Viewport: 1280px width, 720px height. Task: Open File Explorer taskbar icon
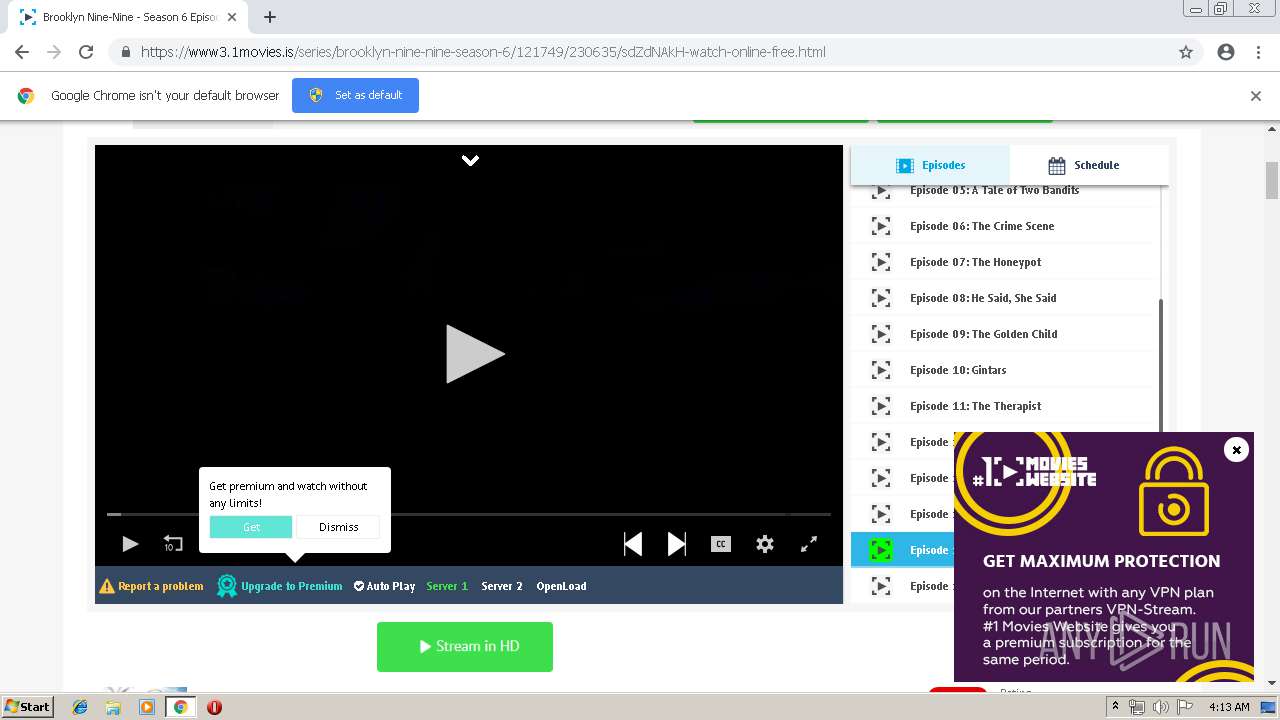coord(113,707)
